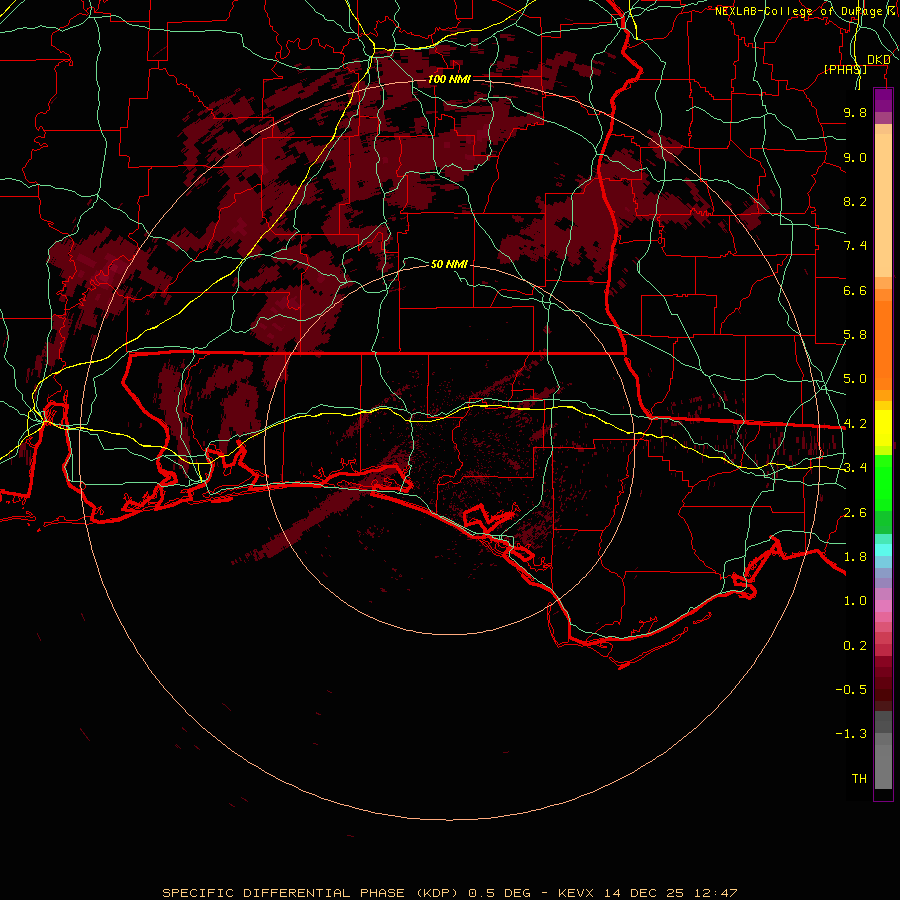Pick the purple swatch atop the color scale

[x=883, y=100]
